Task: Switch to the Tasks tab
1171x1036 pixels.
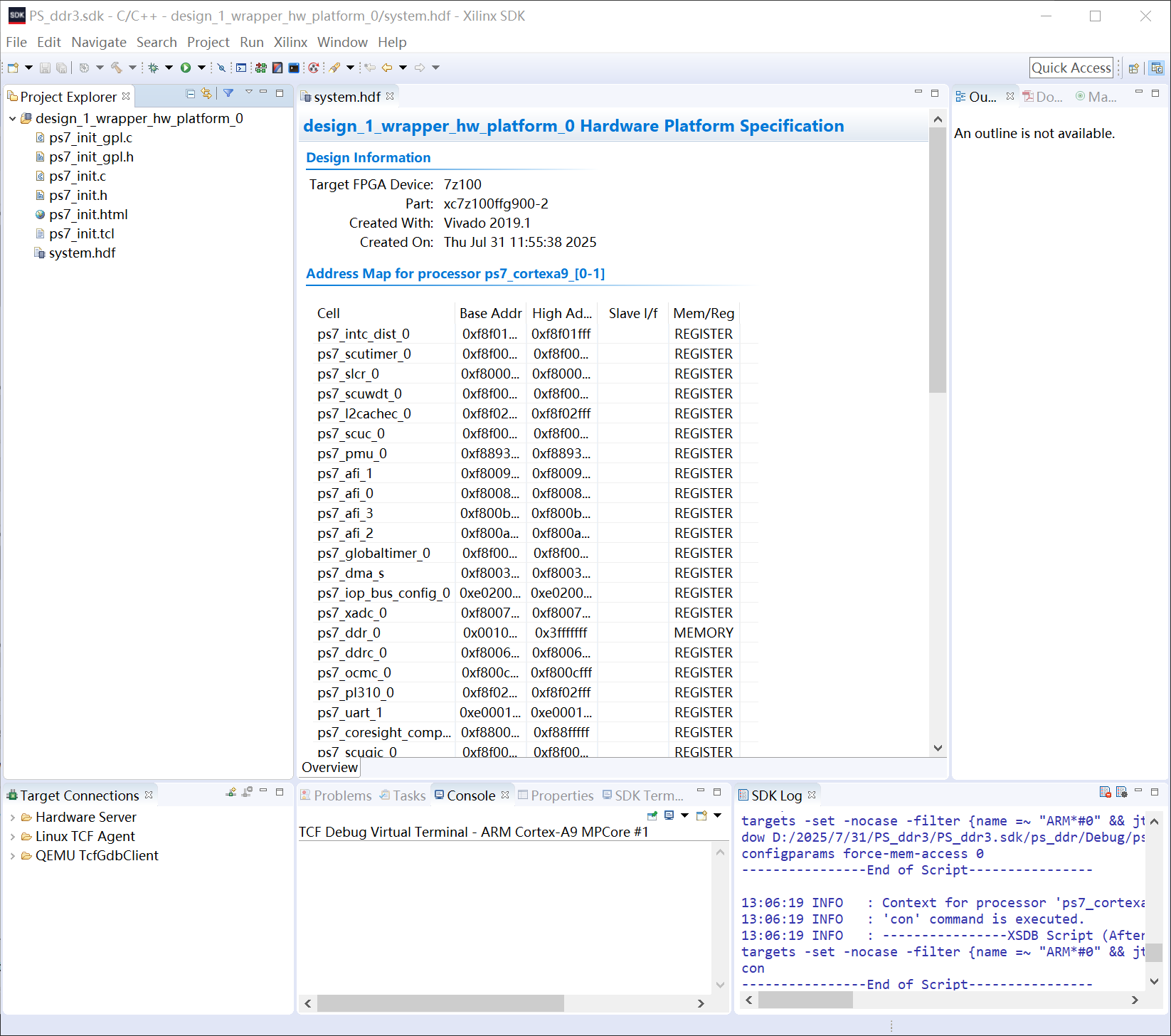Action: pyautogui.click(x=403, y=795)
